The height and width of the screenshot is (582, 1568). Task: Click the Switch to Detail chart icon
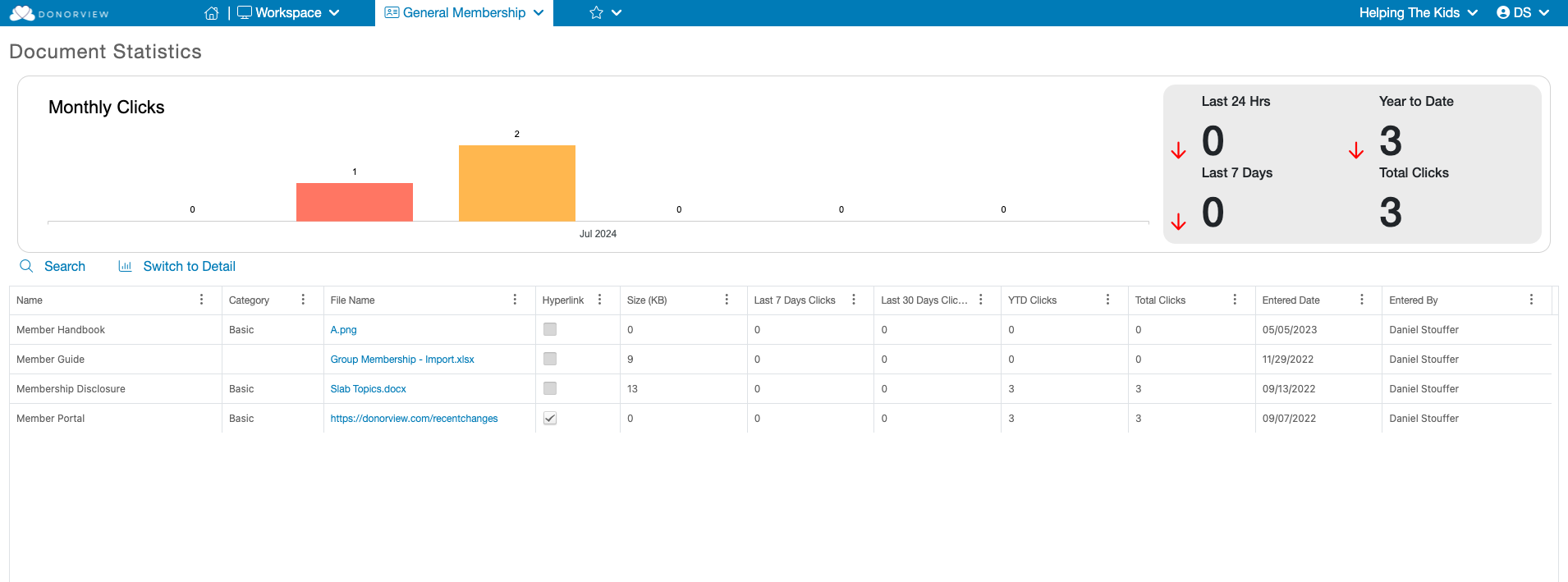125,266
